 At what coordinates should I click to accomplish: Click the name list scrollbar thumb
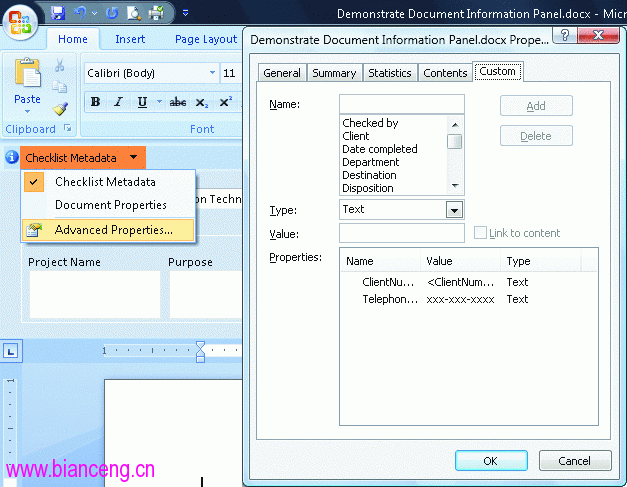[455, 141]
